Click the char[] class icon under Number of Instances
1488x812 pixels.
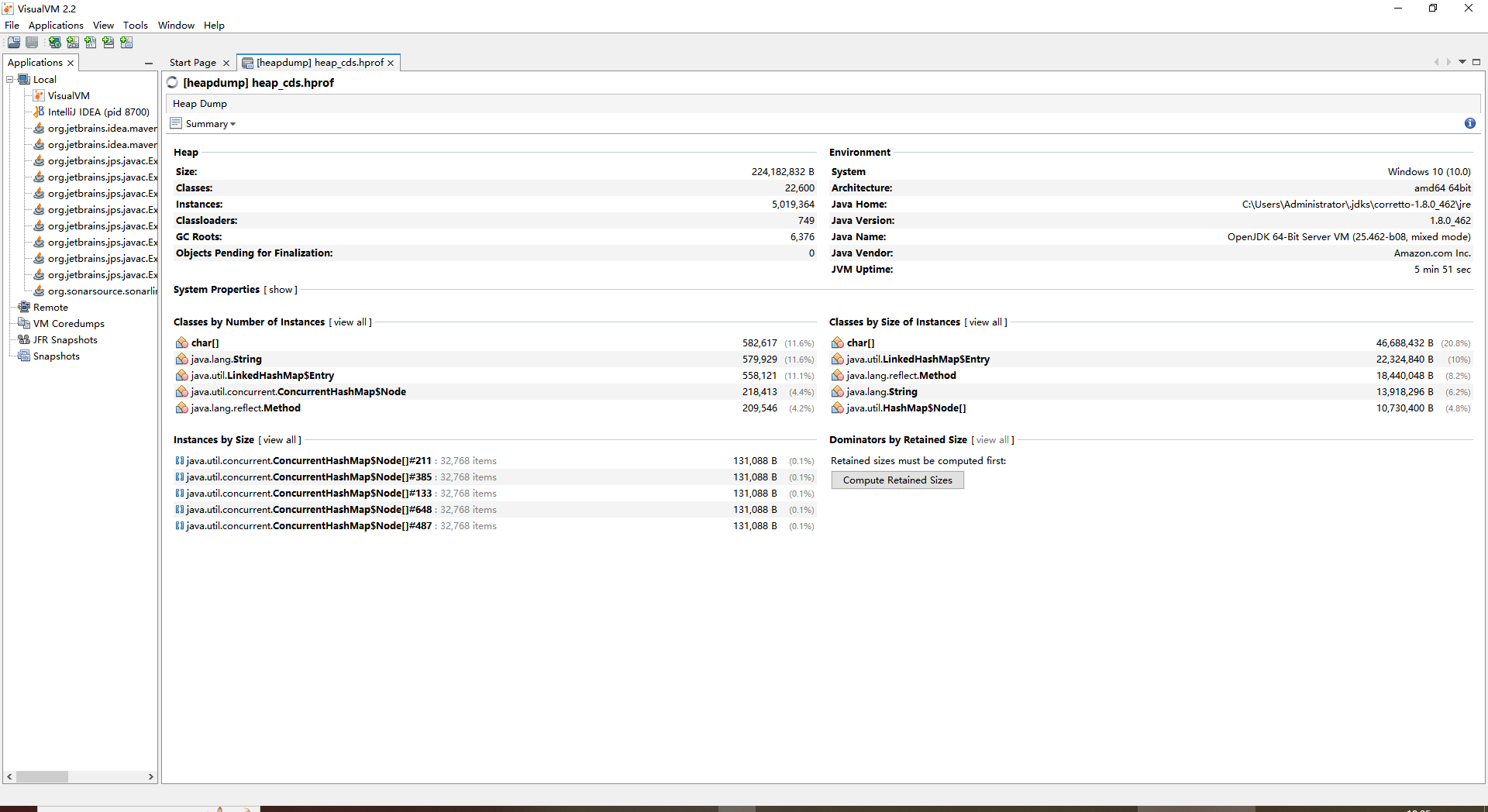point(182,342)
